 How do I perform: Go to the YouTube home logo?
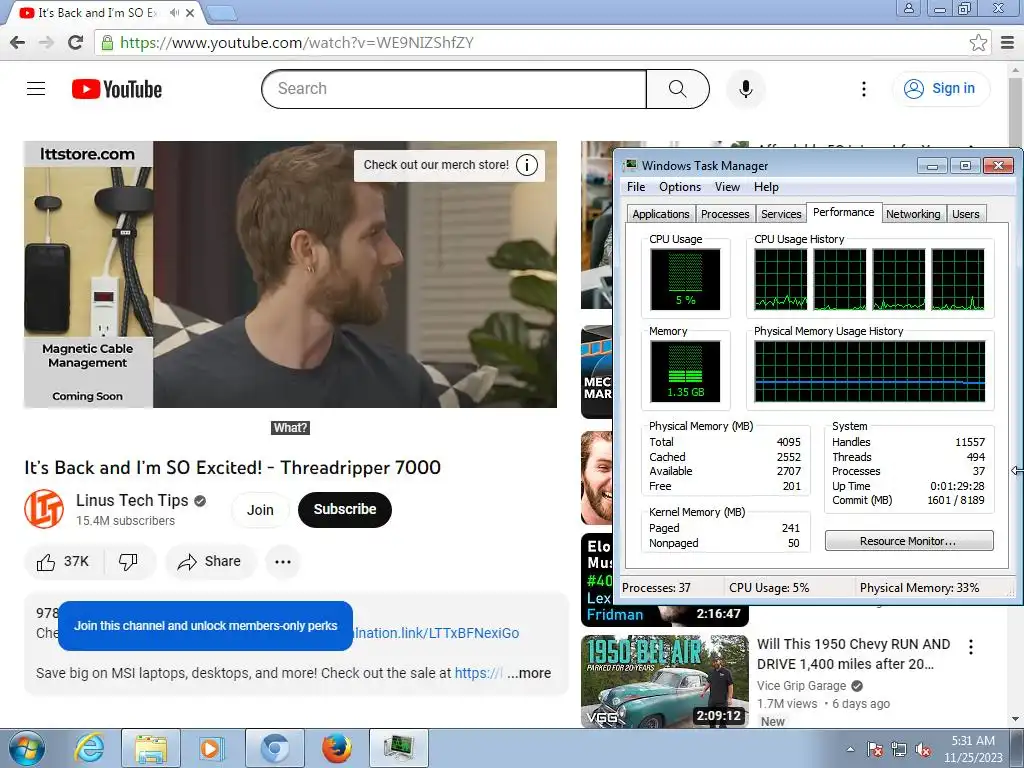(x=117, y=89)
